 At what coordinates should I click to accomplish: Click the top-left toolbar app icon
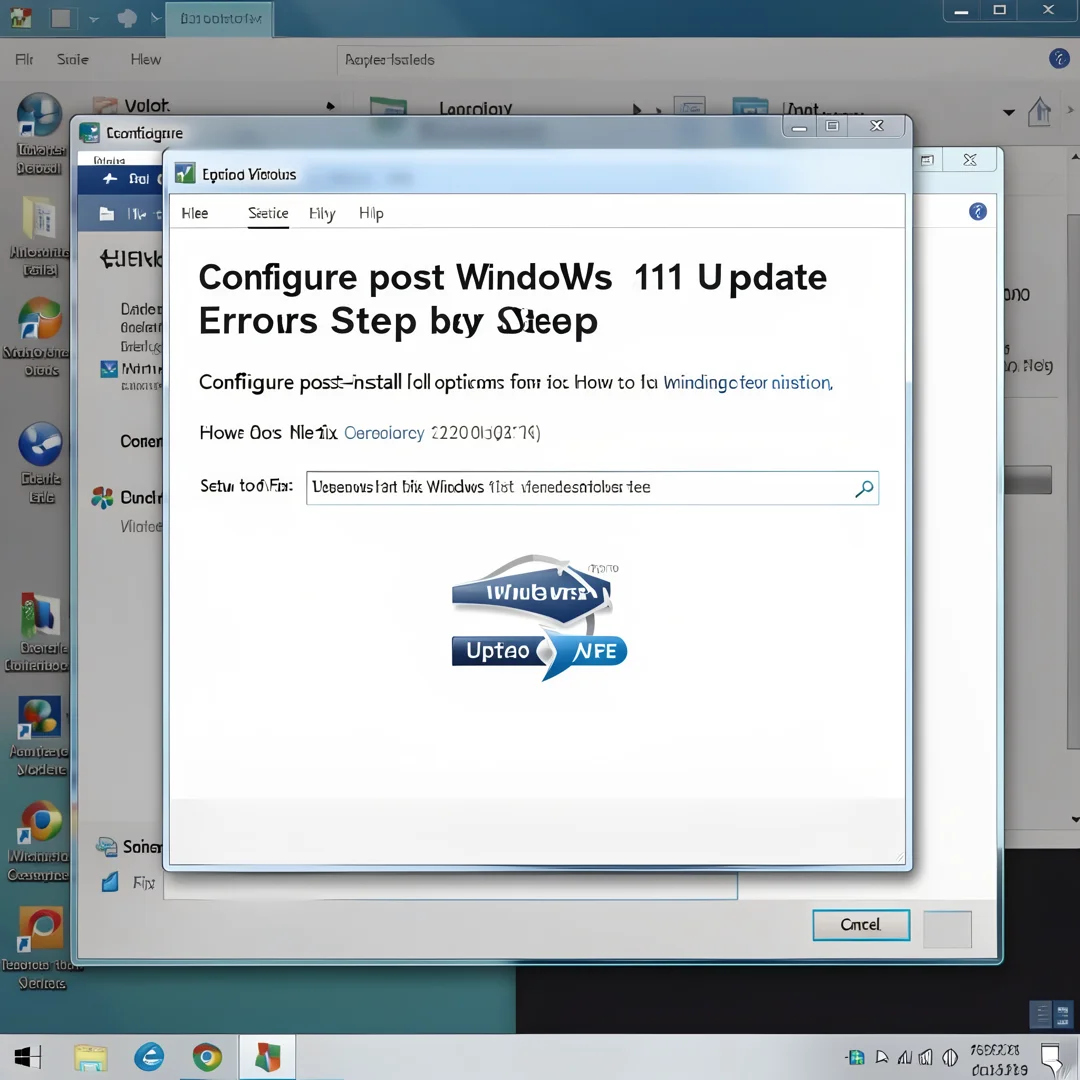21,17
